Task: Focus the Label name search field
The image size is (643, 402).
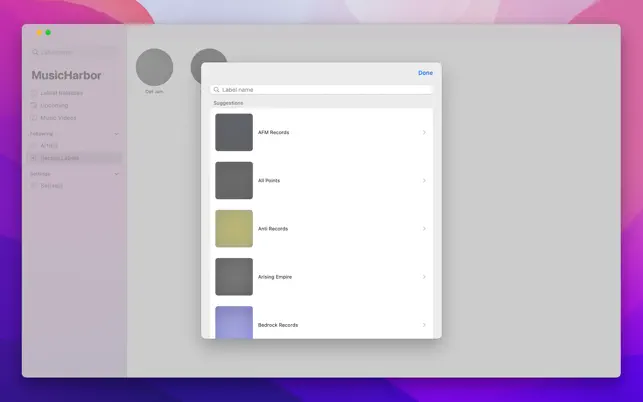Action: (322, 89)
